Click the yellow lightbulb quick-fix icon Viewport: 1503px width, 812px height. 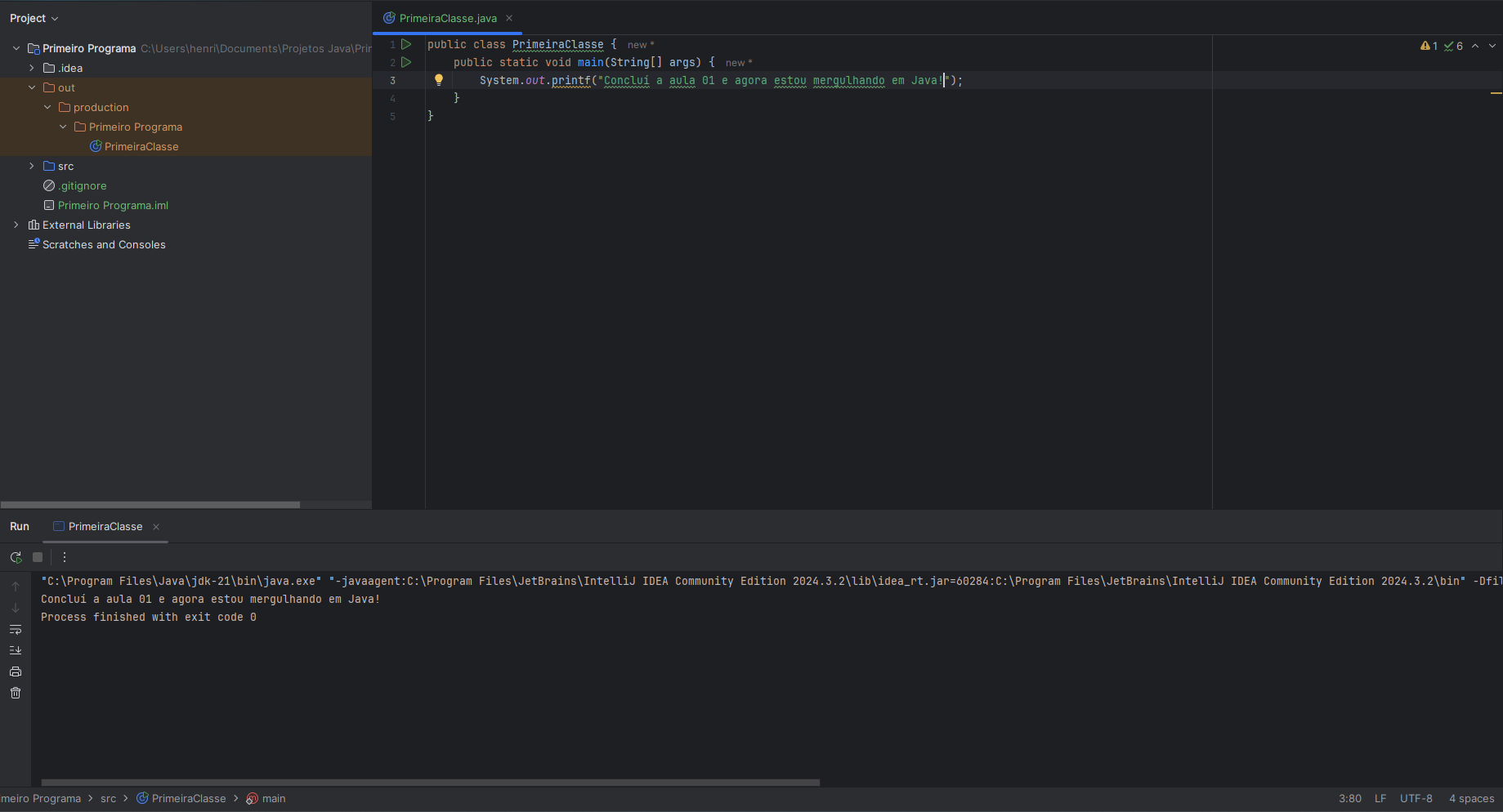(439, 80)
